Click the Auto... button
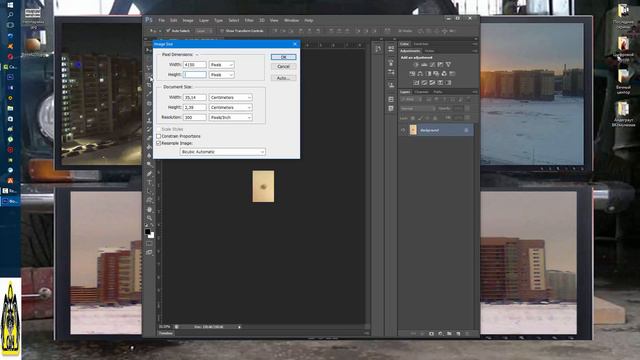640x360 pixels. click(283, 78)
